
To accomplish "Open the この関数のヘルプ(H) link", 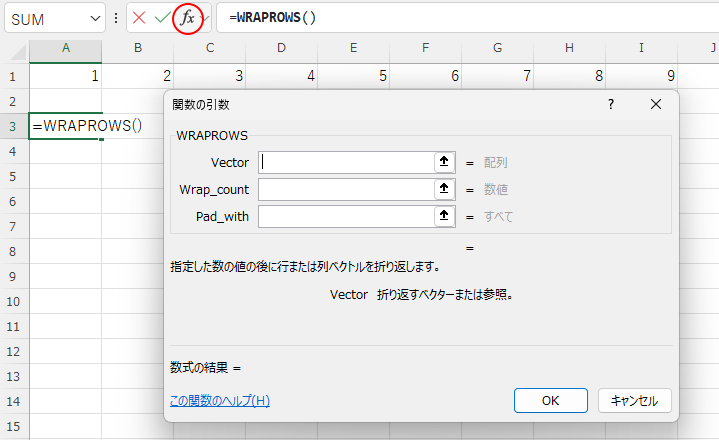I will pyautogui.click(x=220, y=401).
